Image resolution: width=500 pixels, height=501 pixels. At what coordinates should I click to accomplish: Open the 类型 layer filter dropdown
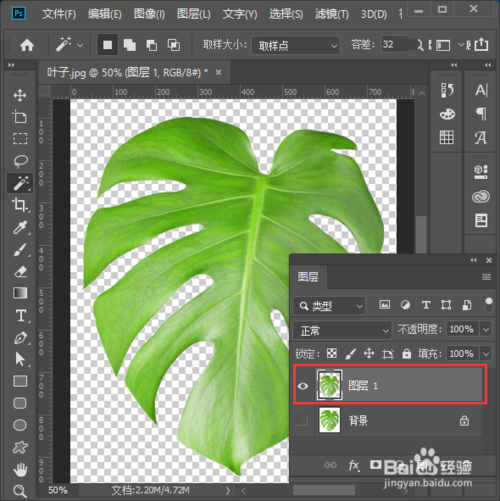coord(329,306)
